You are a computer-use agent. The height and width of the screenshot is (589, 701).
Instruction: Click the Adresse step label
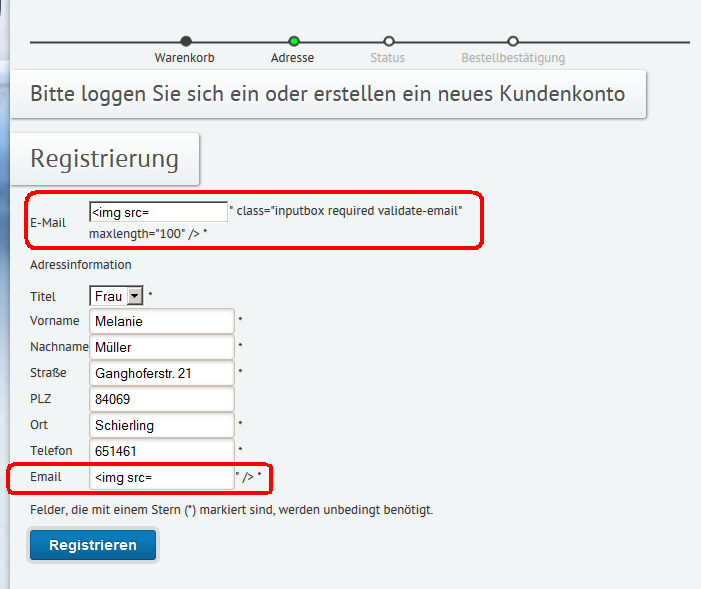[292, 58]
